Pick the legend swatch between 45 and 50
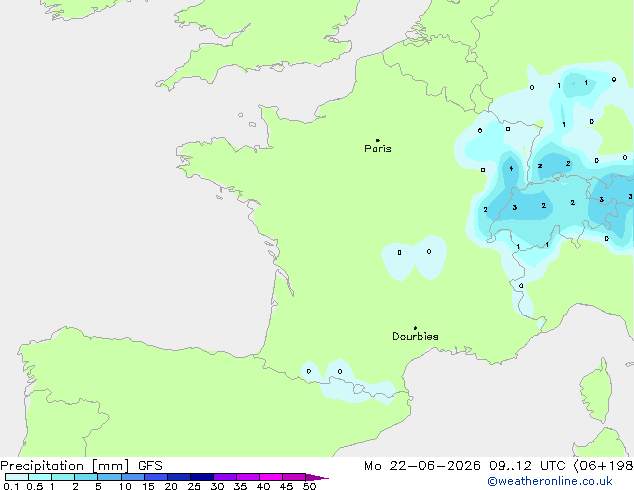The height and width of the screenshot is (490, 634). (x=294, y=477)
